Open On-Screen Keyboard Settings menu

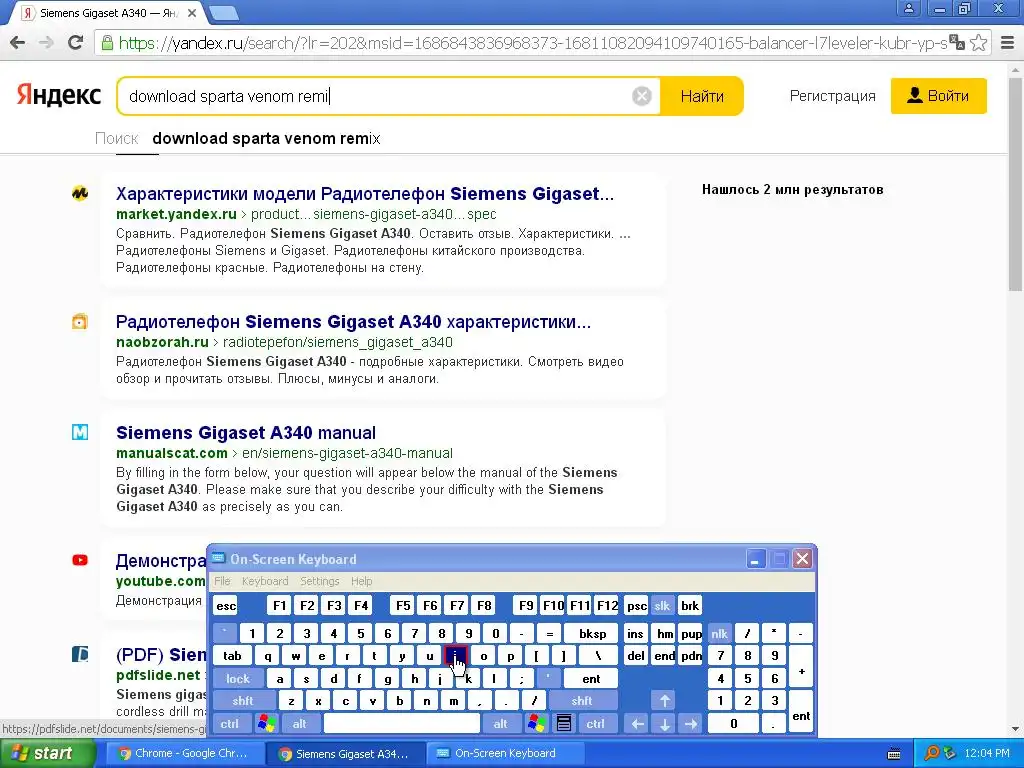(319, 581)
